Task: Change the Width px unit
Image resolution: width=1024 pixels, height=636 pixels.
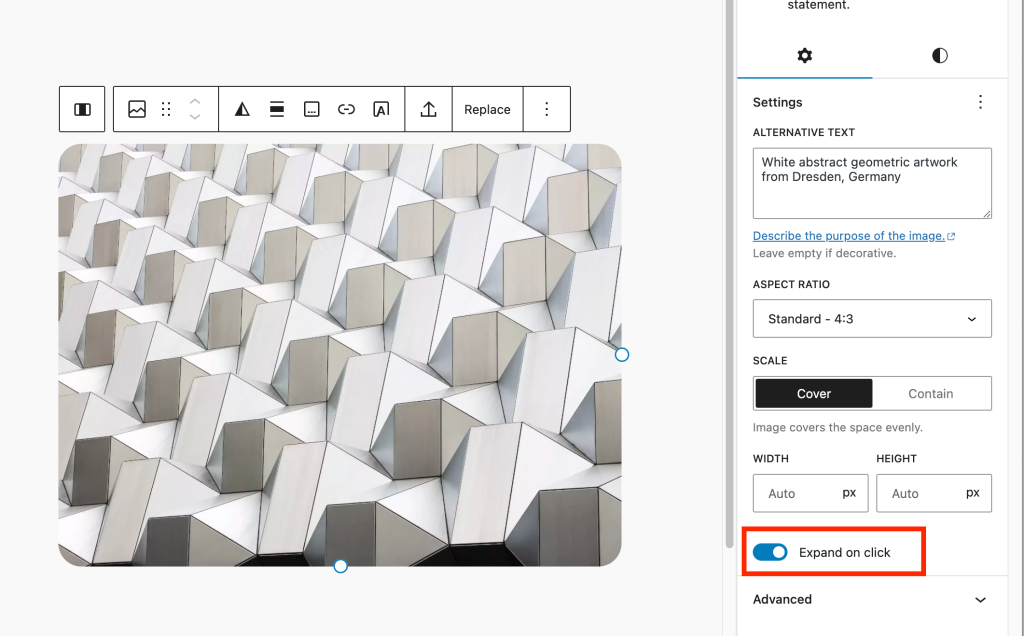Action: point(849,493)
